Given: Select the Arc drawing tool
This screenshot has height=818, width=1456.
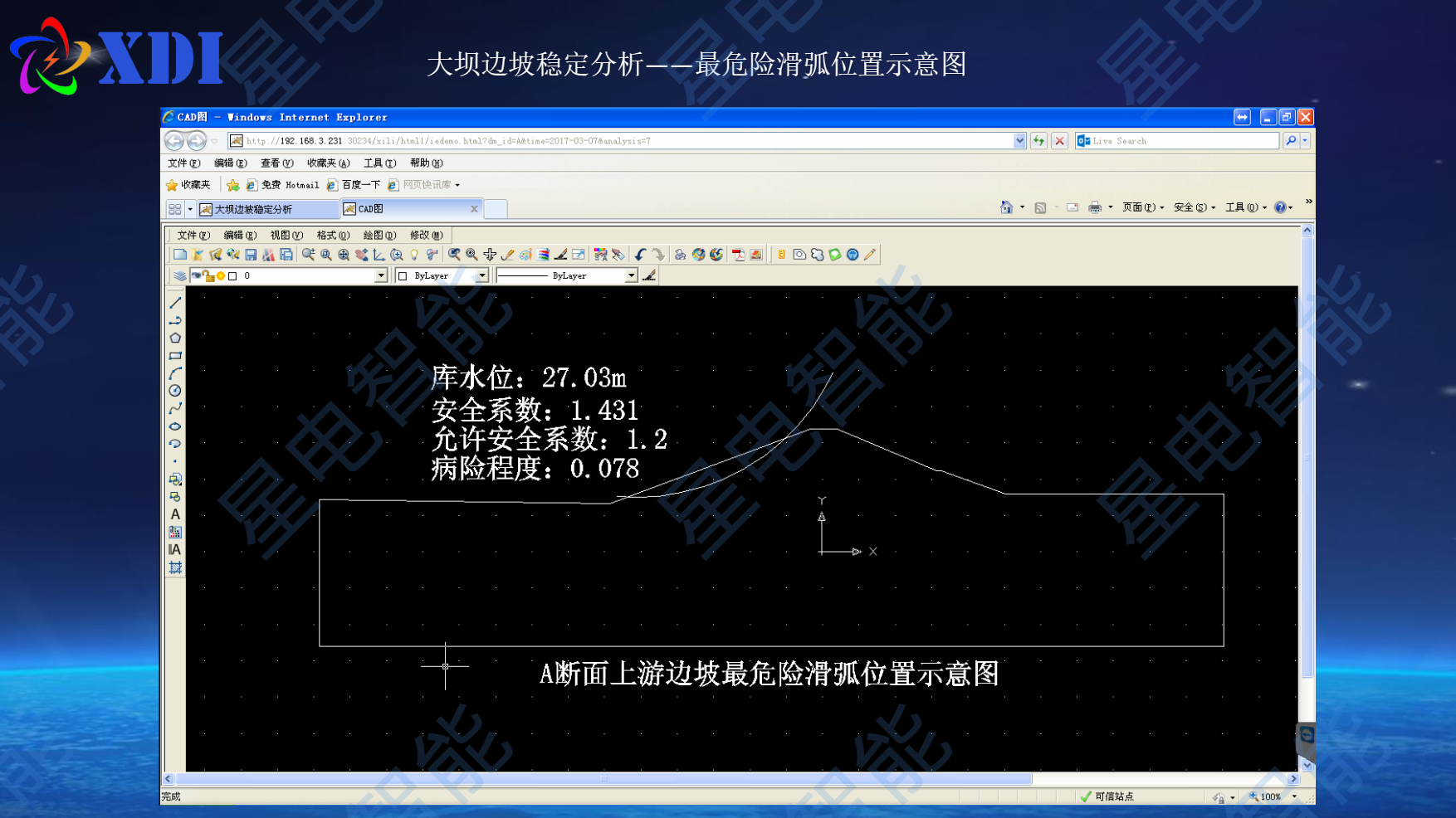Looking at the screenshot, I should (175, 373).
